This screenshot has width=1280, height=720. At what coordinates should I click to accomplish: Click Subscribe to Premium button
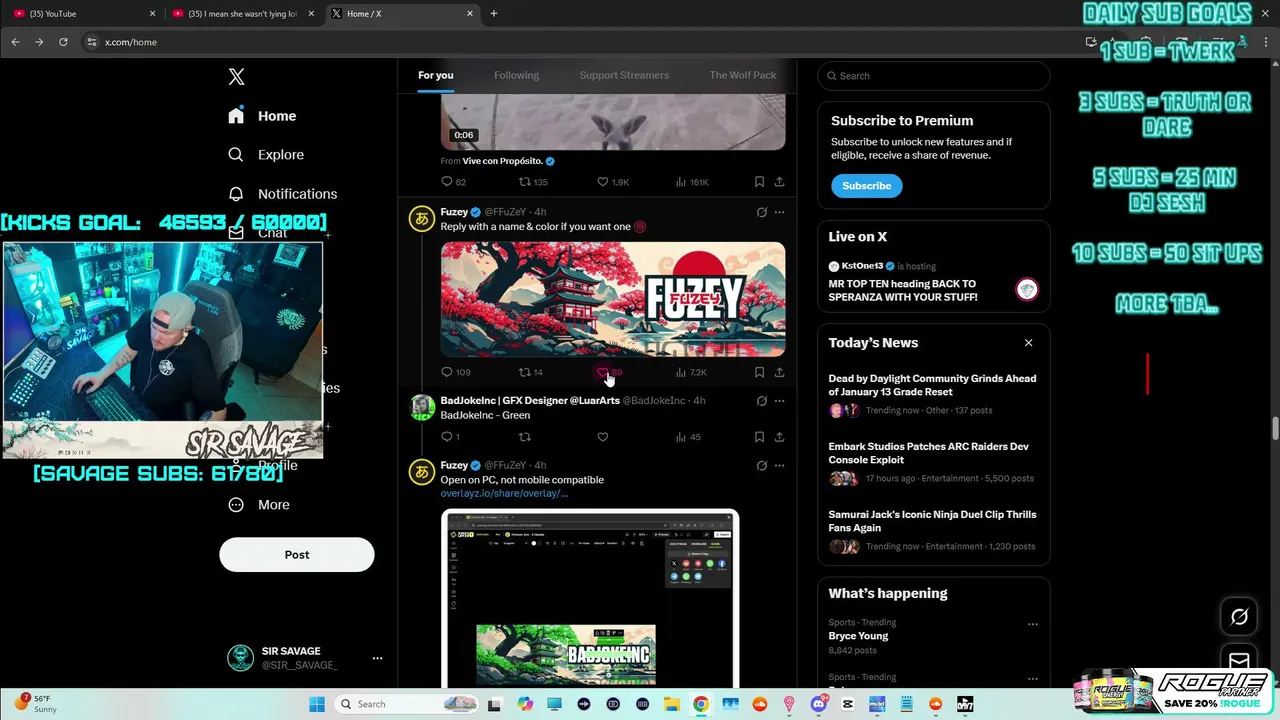click(x=866, y=186)
